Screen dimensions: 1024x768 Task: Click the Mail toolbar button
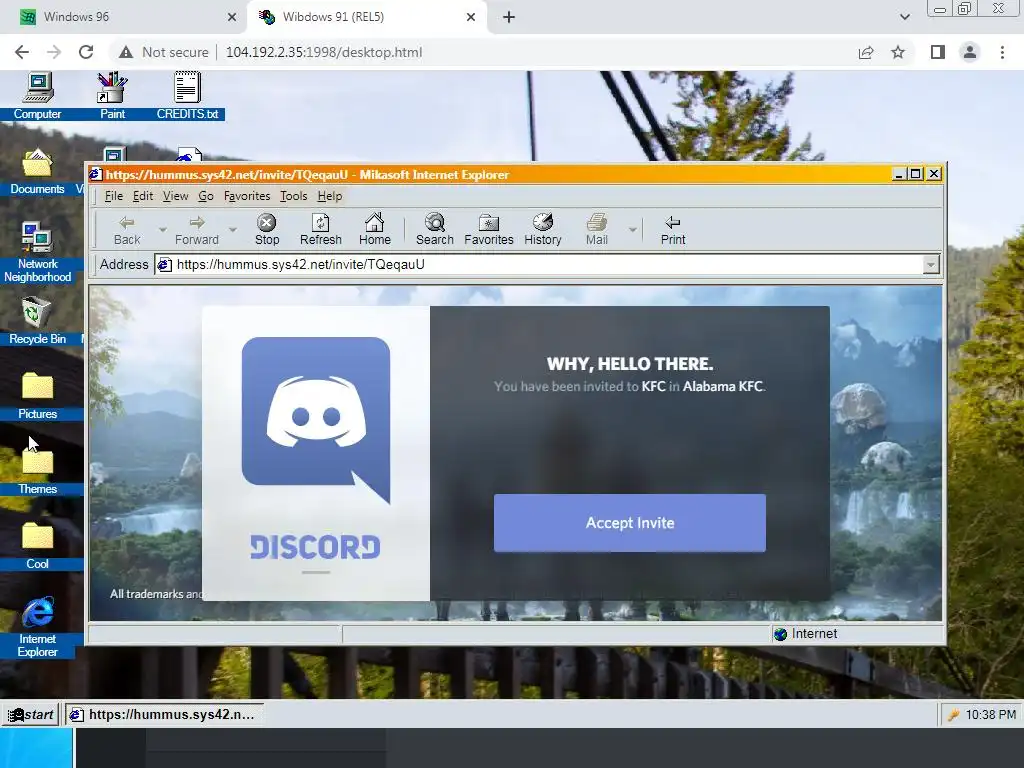[596, 230]
